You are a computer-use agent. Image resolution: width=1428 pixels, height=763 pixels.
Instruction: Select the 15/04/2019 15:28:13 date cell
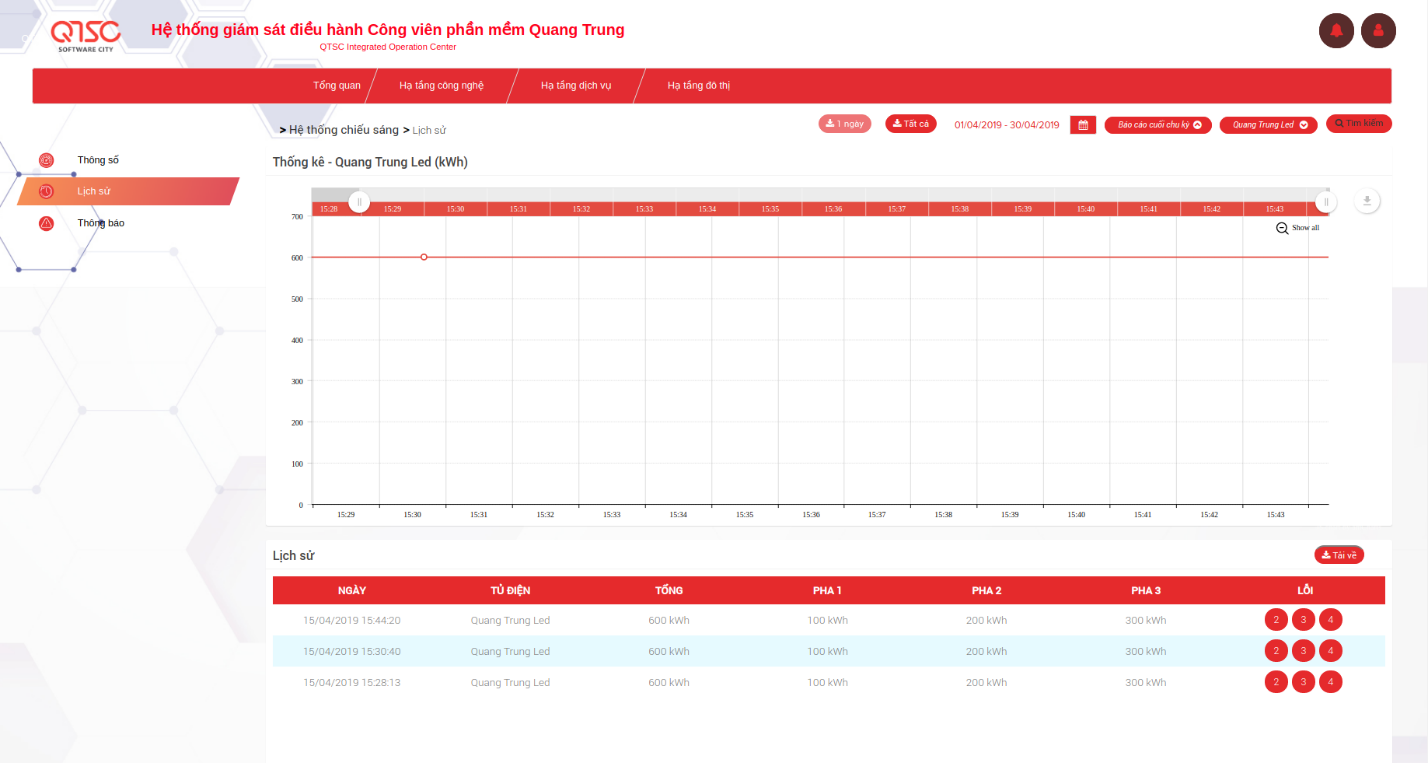[352, 682]
